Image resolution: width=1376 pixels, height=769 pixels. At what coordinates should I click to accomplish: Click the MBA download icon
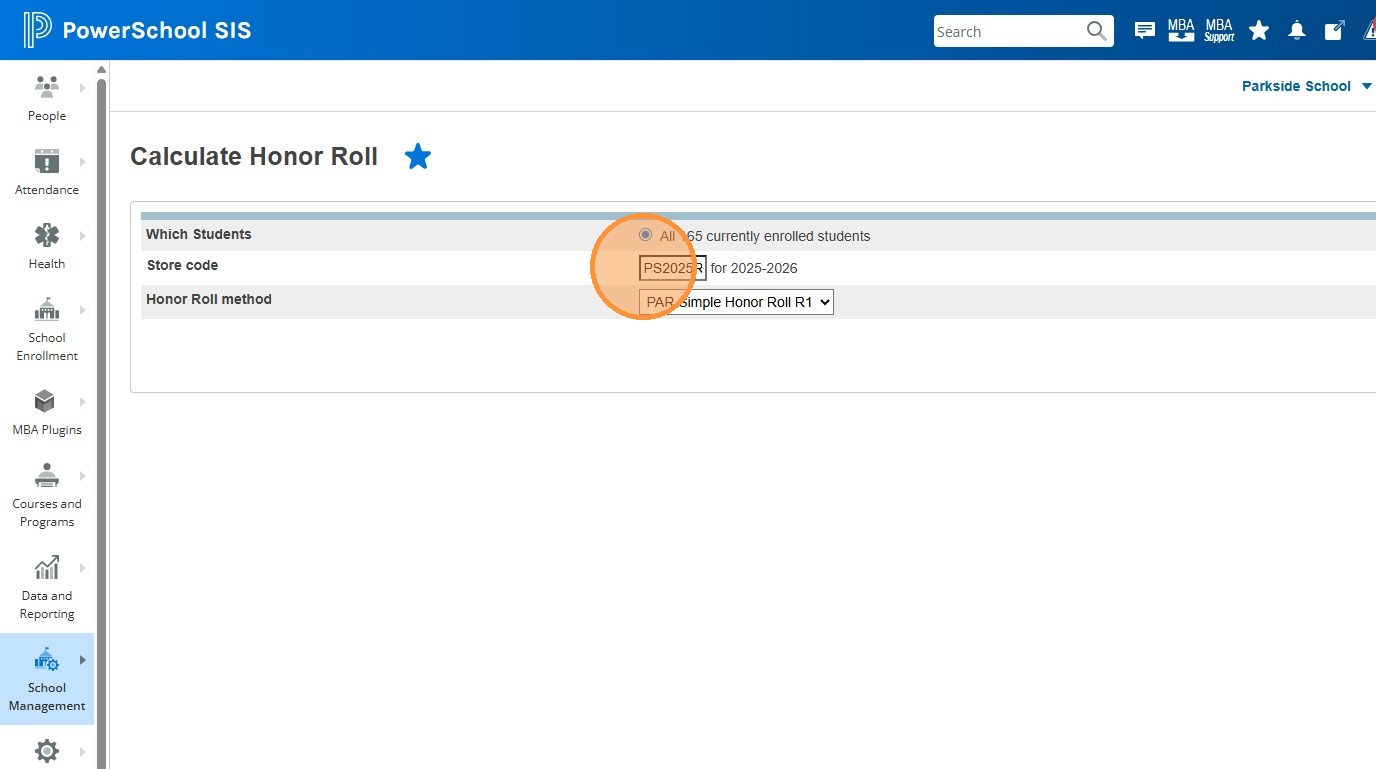(x=1181, y=30)
